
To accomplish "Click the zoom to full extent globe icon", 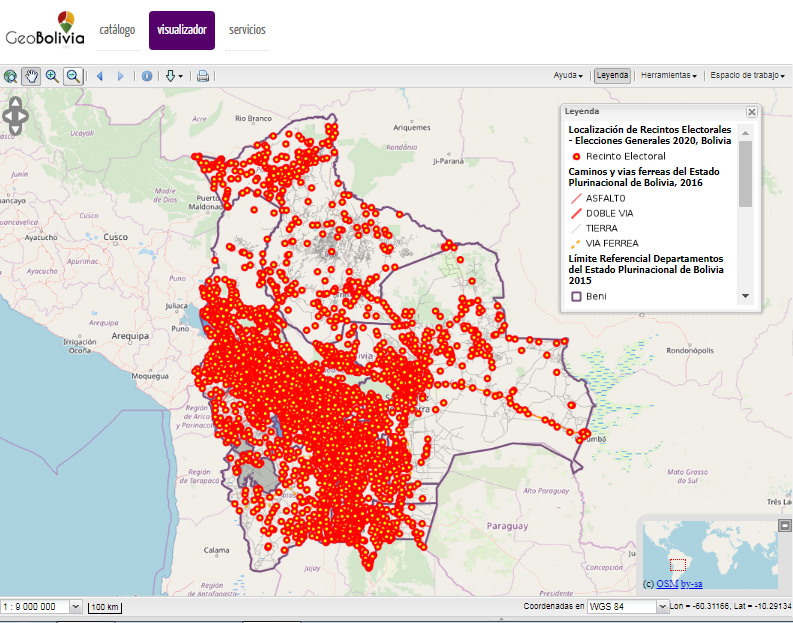I will (10, 76).
